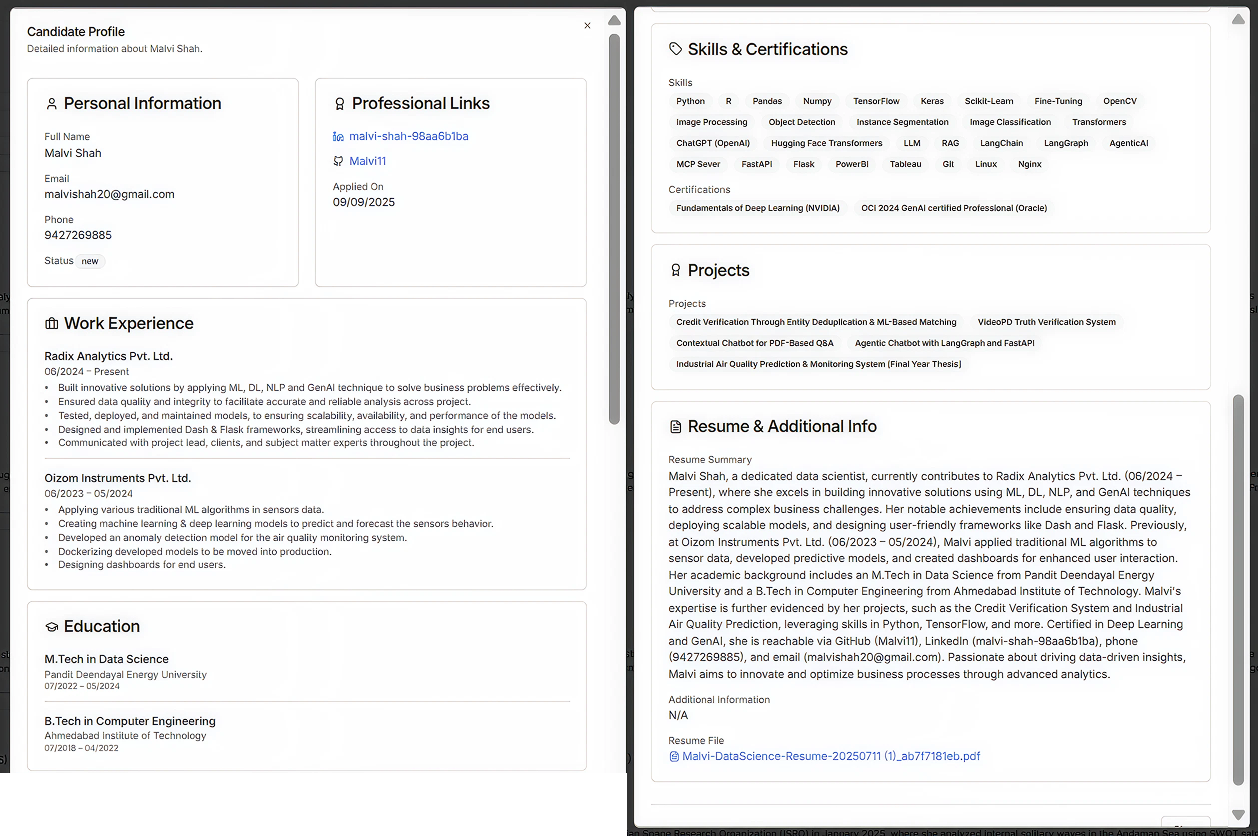Click the Professional Links section icon
Viewport: 1258px width, 836px height.
pyautogui.click(x=338, y=102)
